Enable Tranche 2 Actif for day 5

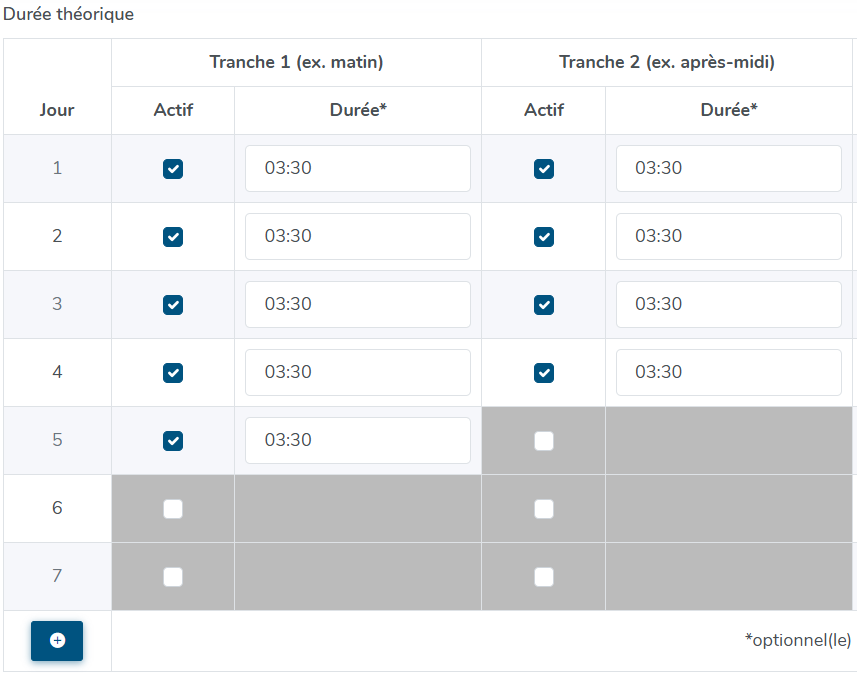click(x=544, y=441)
